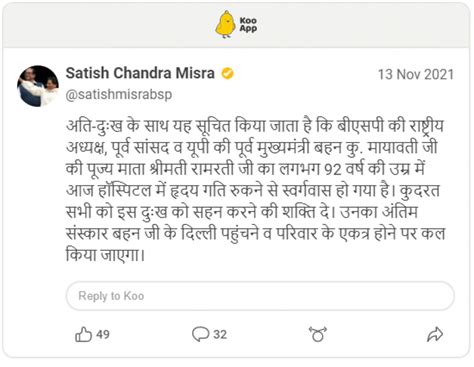Open the @satishmisrabsp handle link
This screenshot has height=367, width=474.
point(119,95)
